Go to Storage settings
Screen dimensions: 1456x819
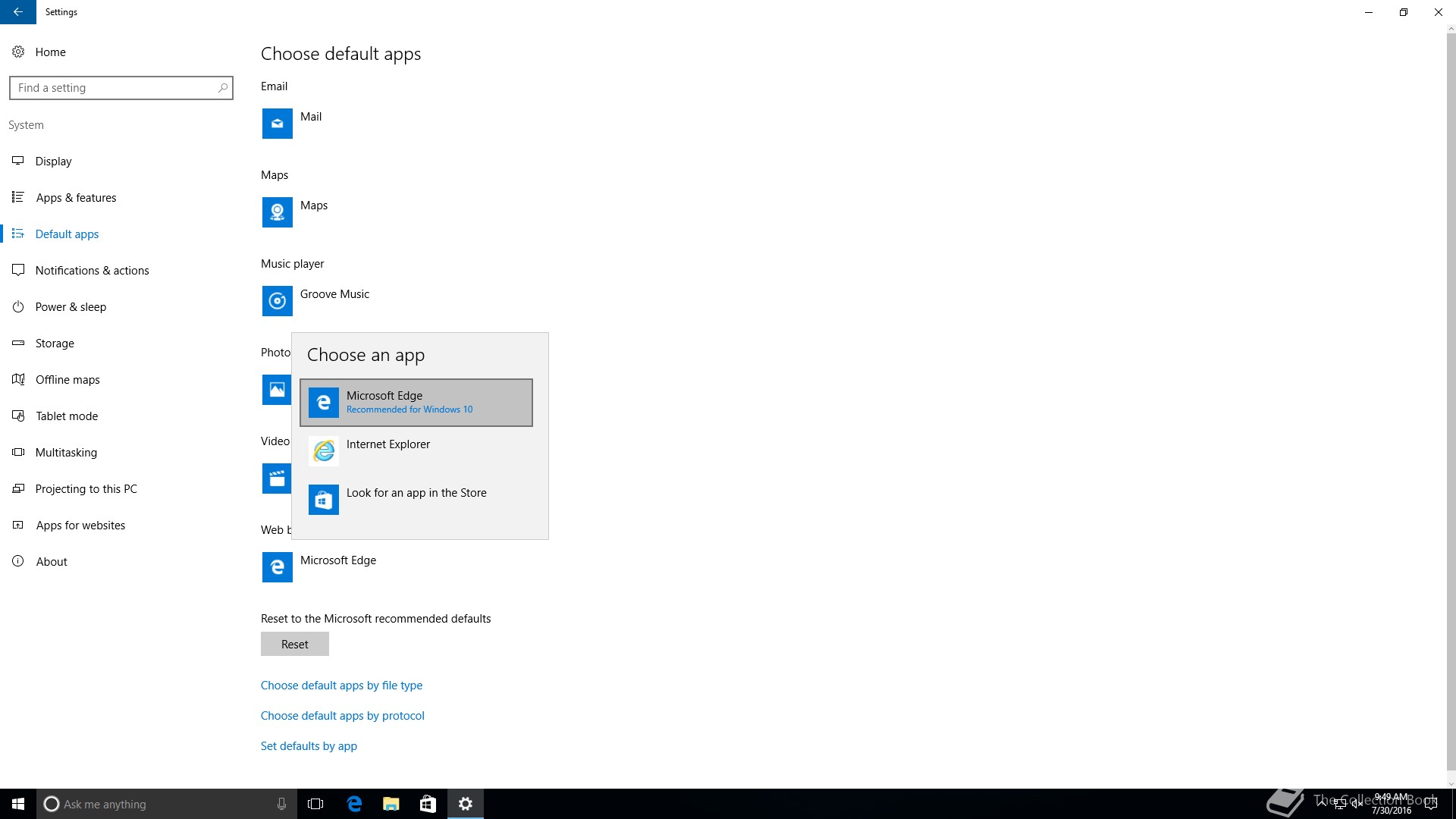(55, 343)
